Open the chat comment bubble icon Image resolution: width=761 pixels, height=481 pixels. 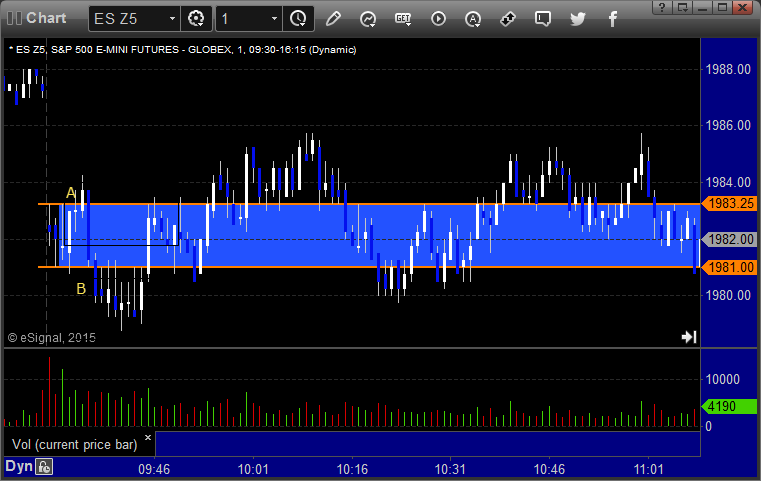click(543, 19)
